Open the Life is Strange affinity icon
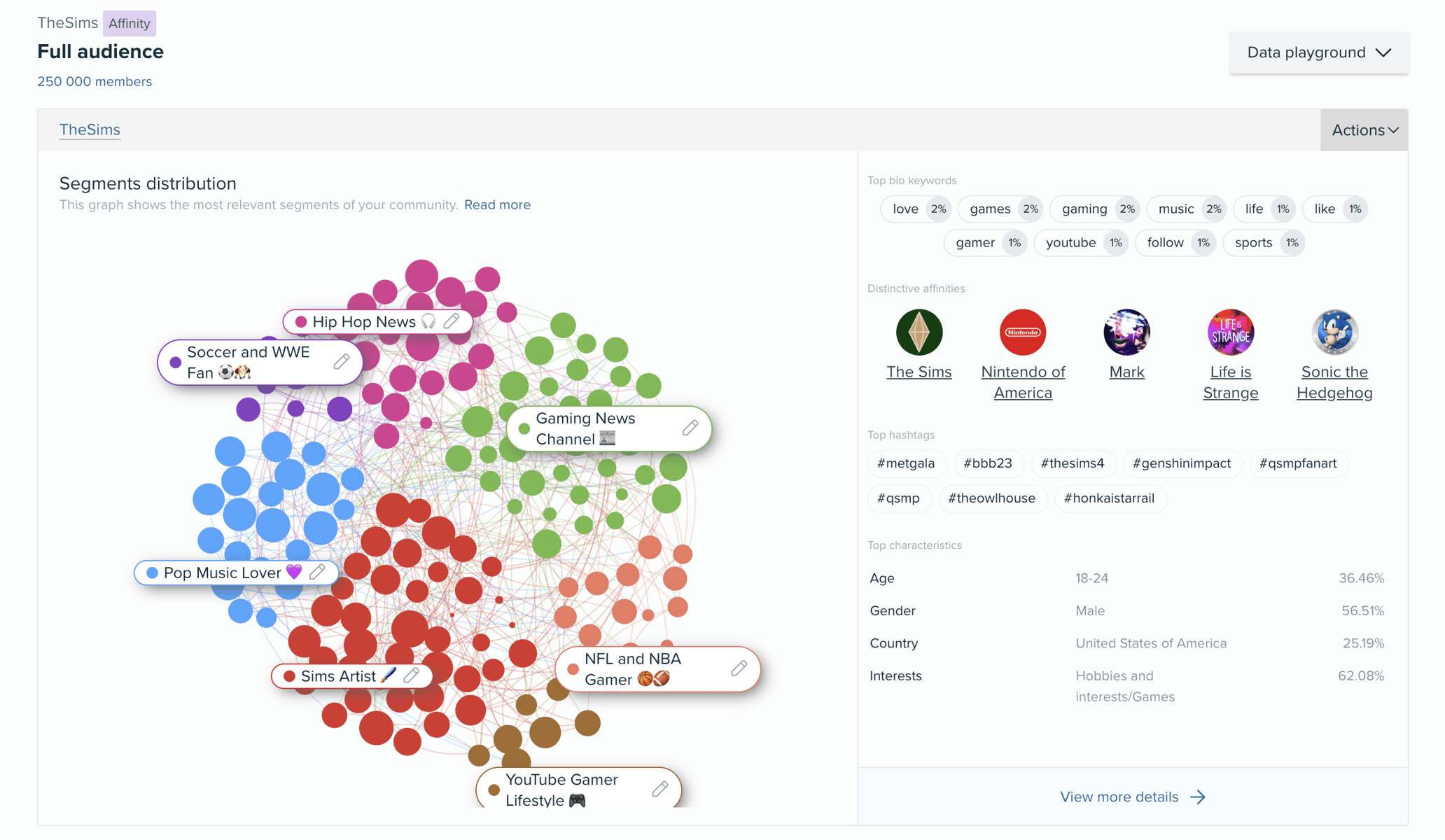This screenshot has height=840, width=1445. pyautogui.click(x=1230, y=332)
